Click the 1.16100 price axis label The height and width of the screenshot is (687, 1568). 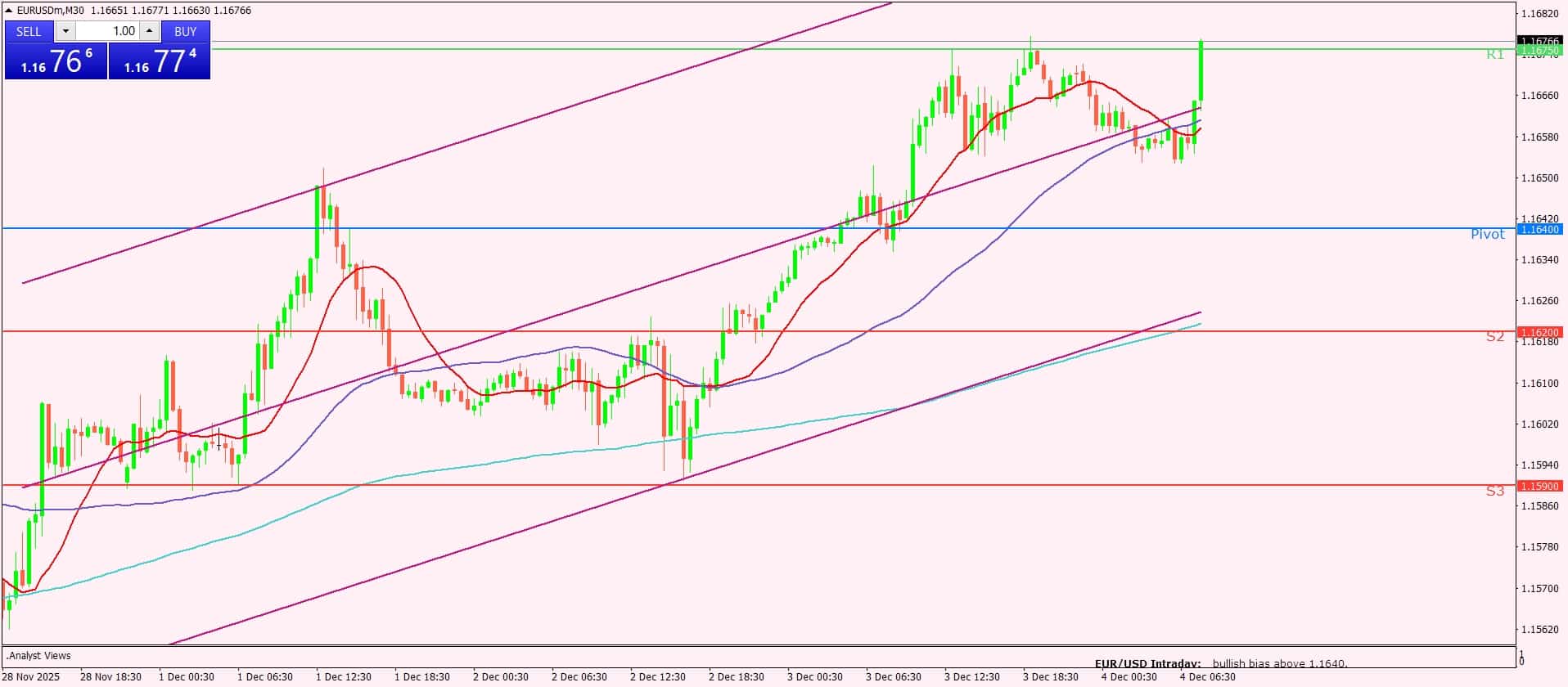coord(1539,384)
